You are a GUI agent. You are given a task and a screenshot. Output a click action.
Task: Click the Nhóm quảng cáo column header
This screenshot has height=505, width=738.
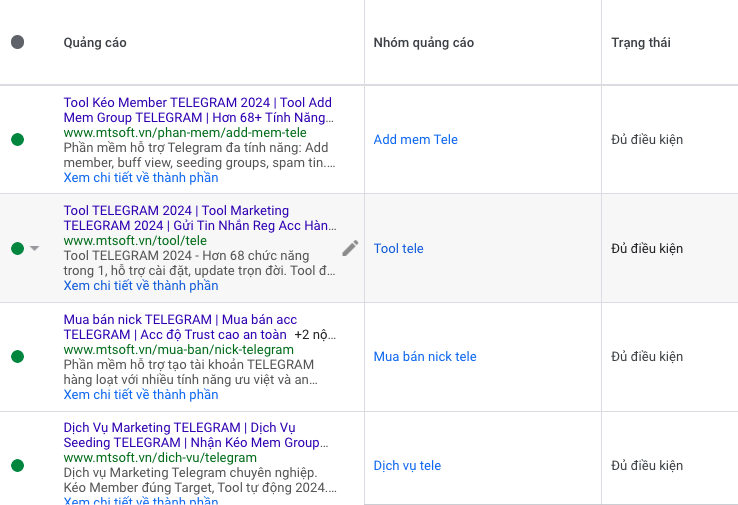423,43
